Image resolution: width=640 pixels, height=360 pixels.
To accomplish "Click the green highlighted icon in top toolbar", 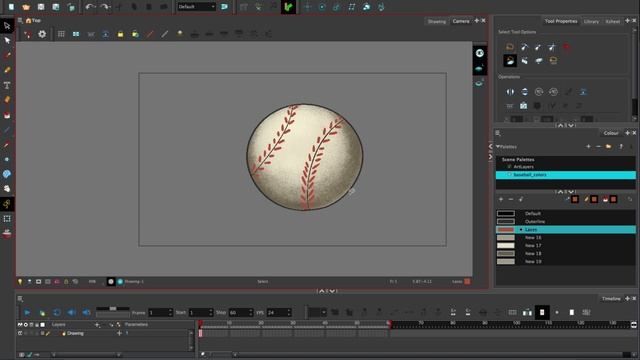I will pos(288,7).
